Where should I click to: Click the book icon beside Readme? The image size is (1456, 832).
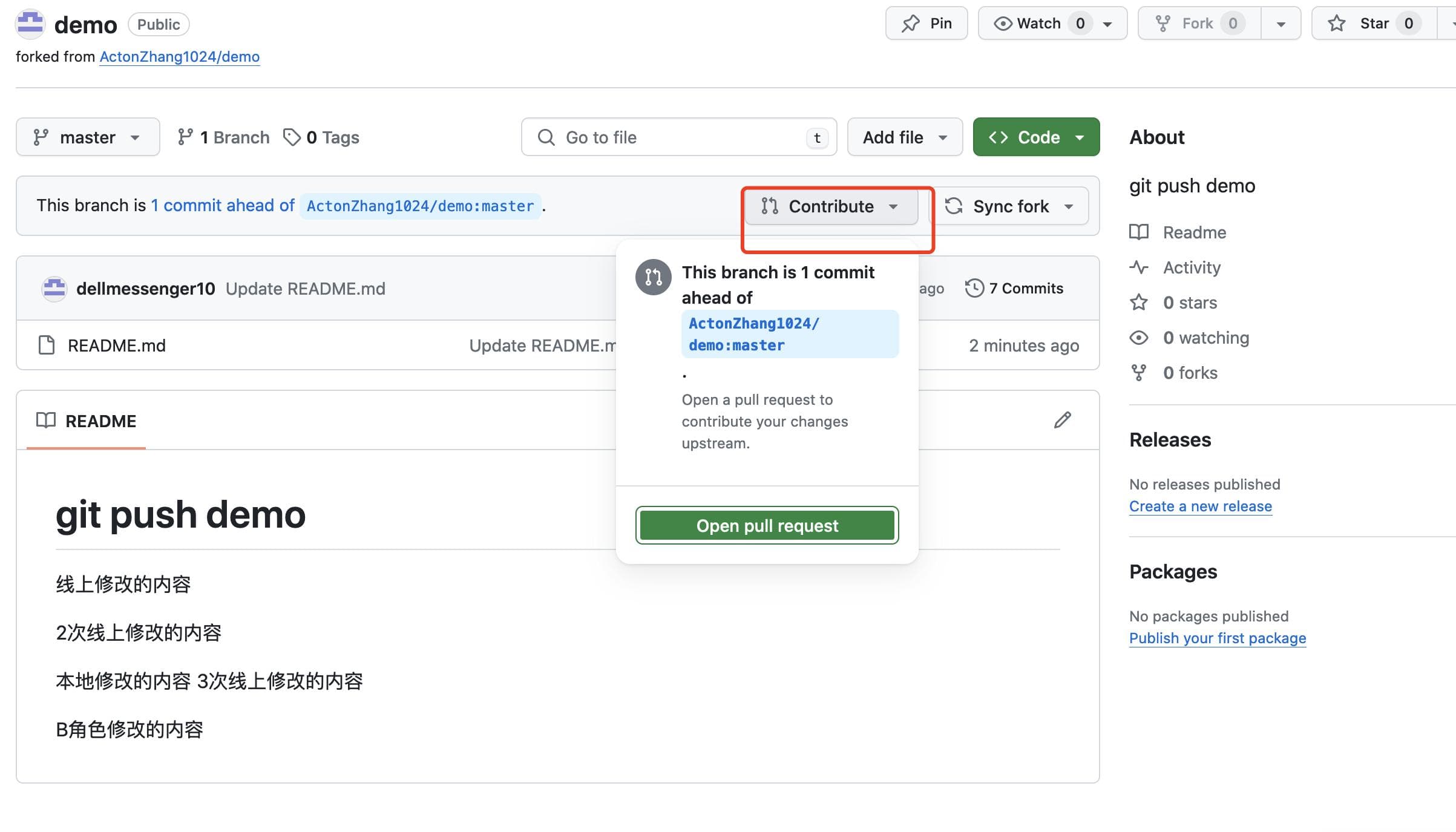(x=1139, y=232)
